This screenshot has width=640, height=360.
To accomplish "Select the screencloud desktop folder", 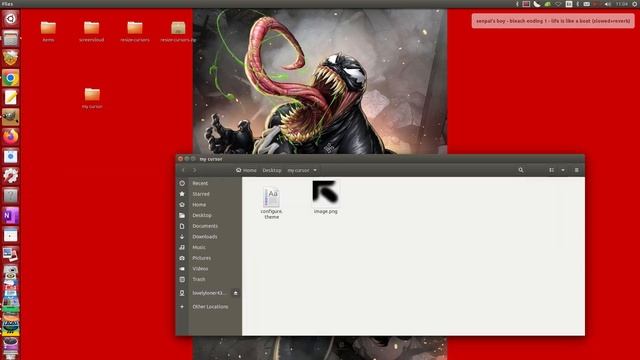I will [91, 31].
